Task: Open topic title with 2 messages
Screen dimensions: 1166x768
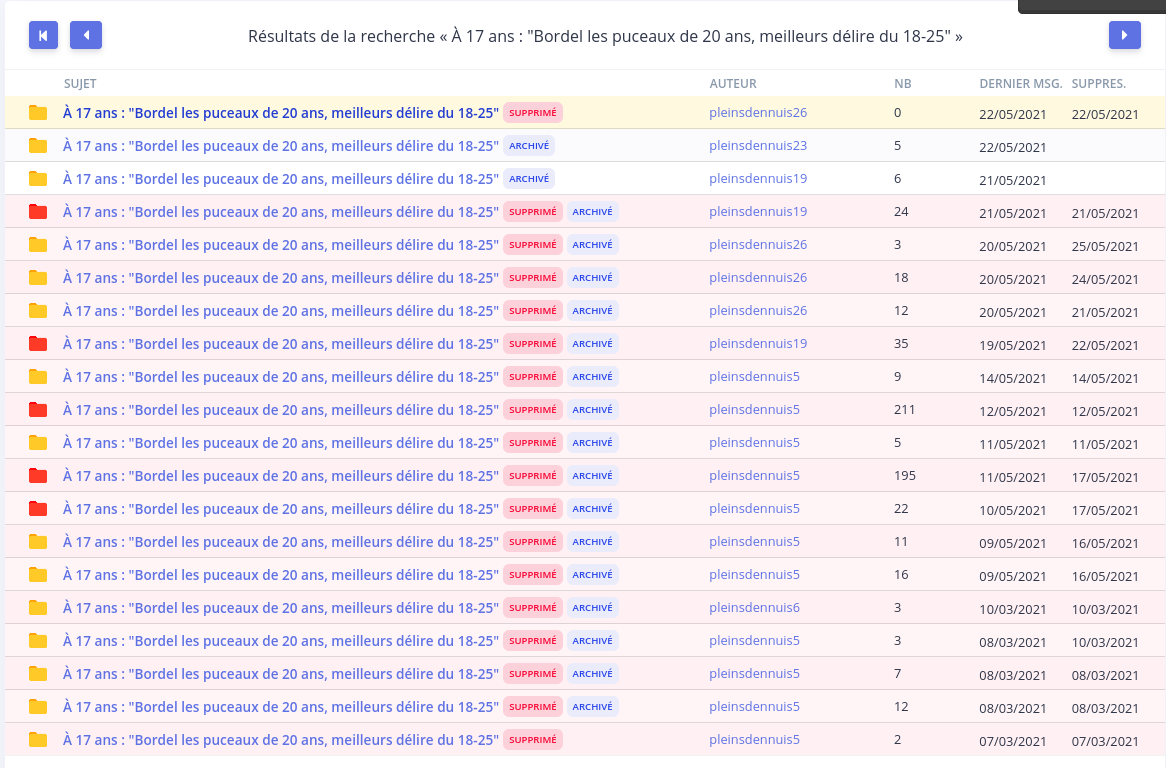Action: (280, 740)
